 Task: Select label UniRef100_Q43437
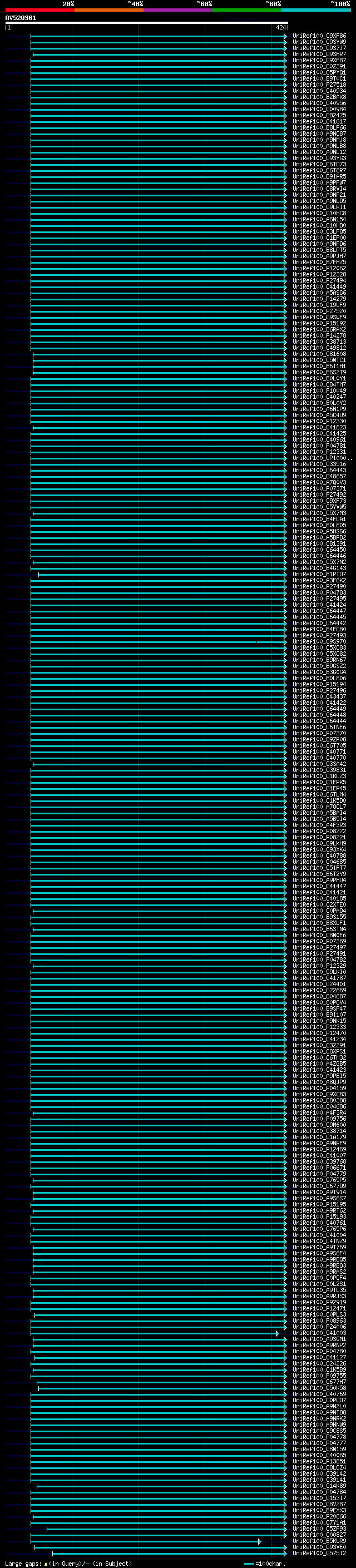tap(319, 696)
